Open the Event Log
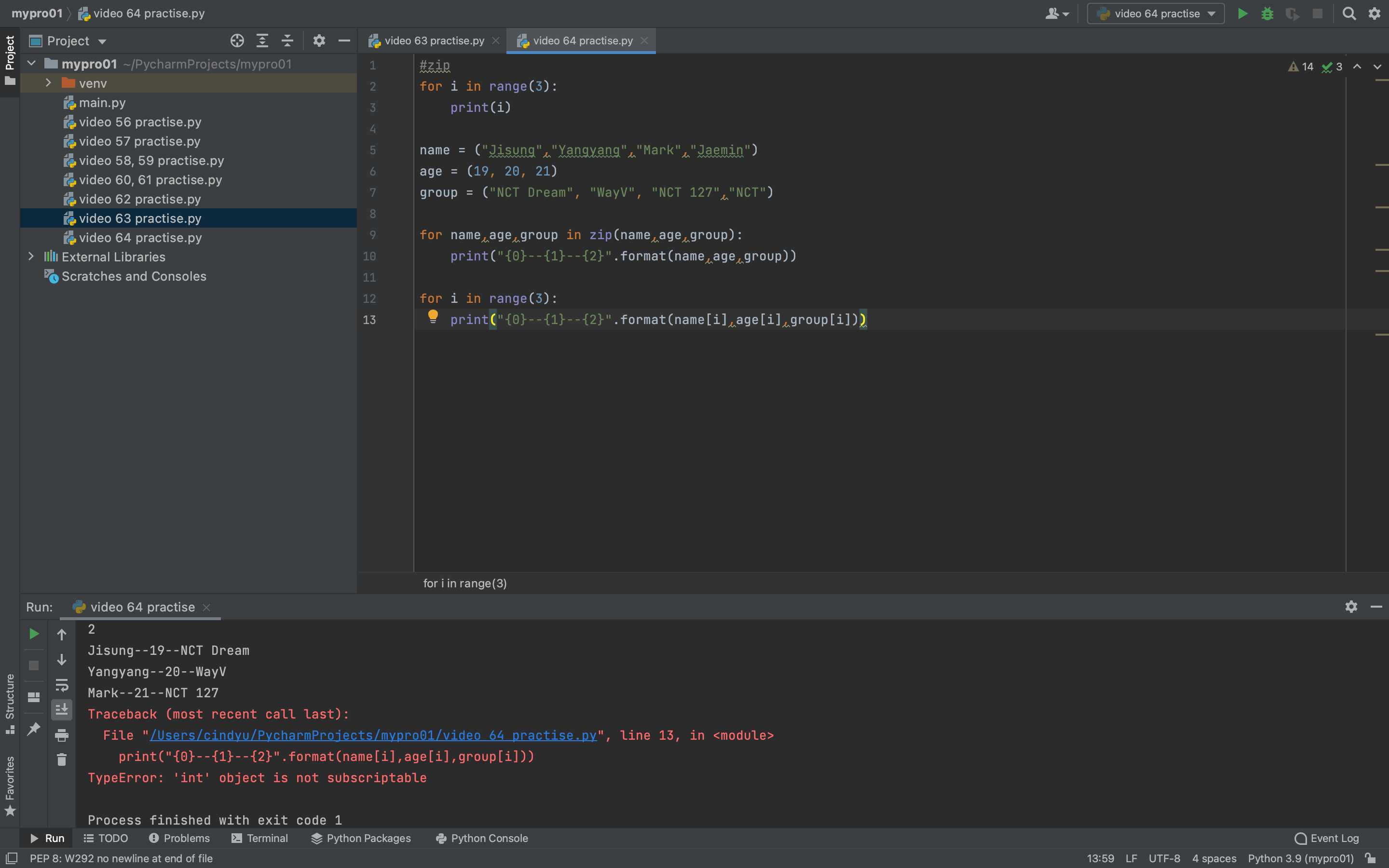The width and height of the screenshot is (1389, 868). pyautogui.click(x=1327, y=838)
